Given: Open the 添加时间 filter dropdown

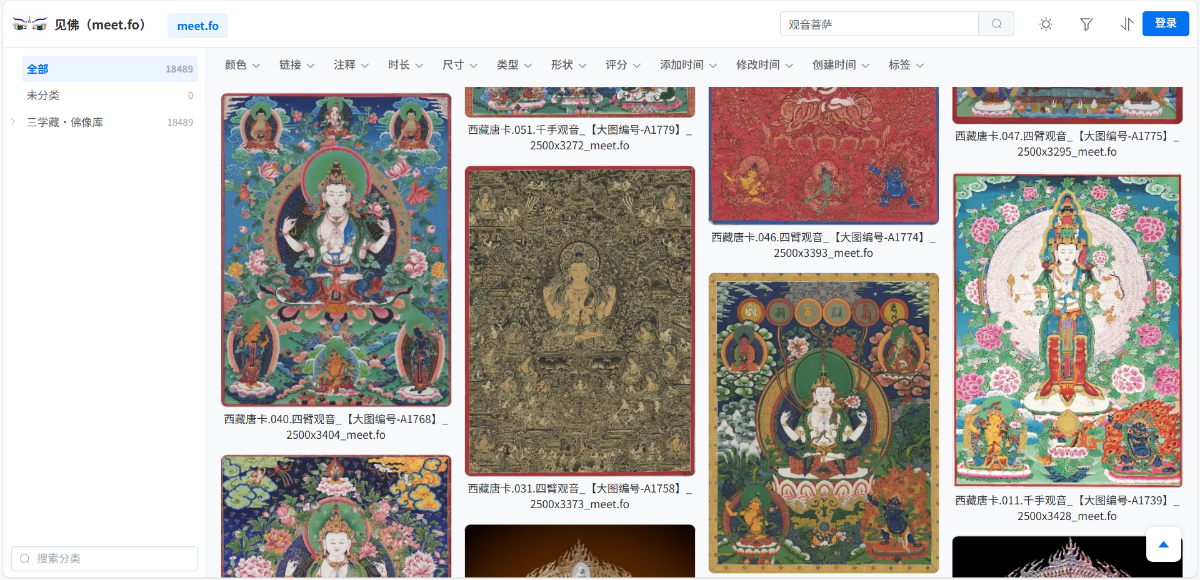Looking at the screenshot, I should click(688, 65).
